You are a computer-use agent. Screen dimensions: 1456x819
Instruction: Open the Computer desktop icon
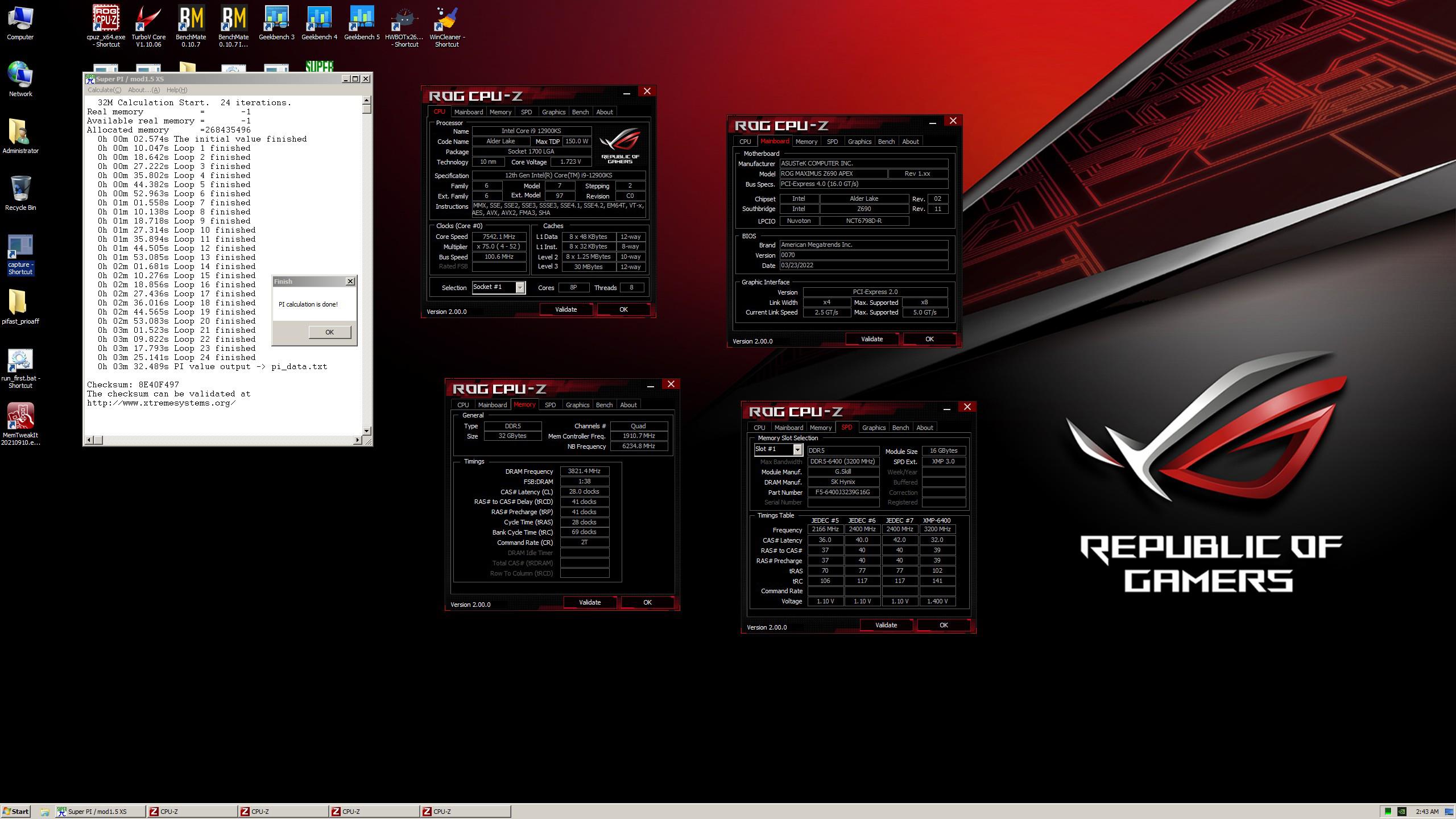20,23
